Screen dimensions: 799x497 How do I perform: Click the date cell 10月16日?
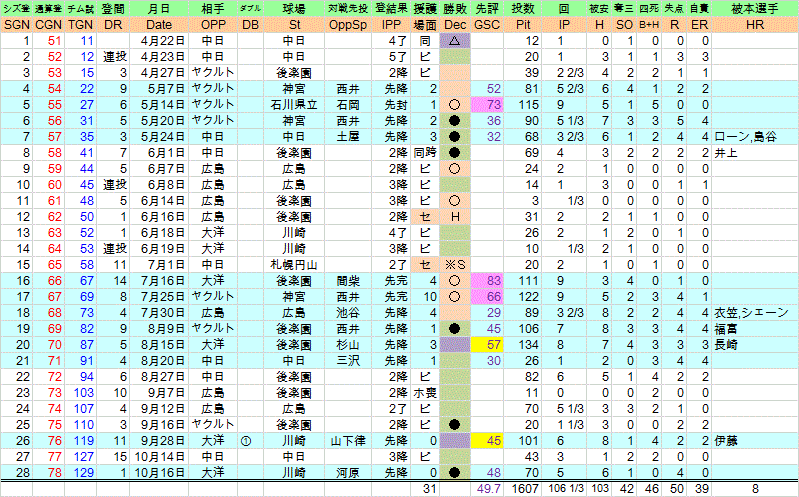pyautogui.click(x=159, y=473)
